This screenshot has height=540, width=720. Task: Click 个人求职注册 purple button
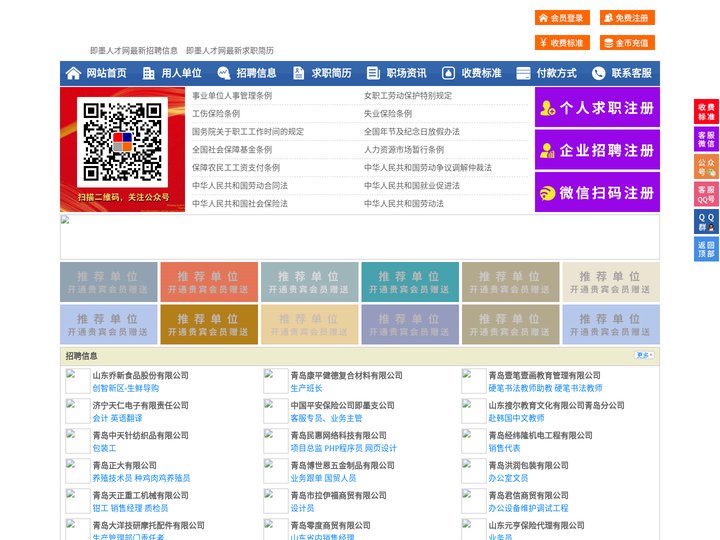(597, 107)
